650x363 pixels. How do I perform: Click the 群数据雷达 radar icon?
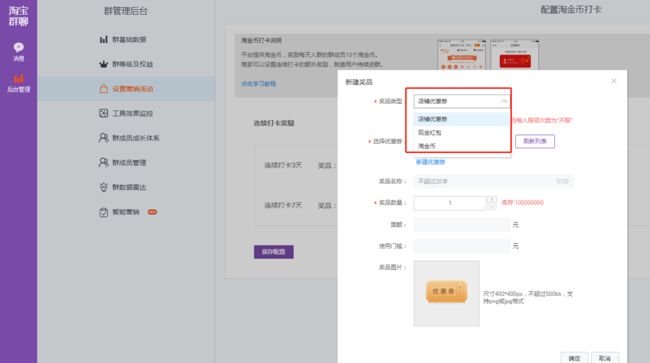pos(104,187)
